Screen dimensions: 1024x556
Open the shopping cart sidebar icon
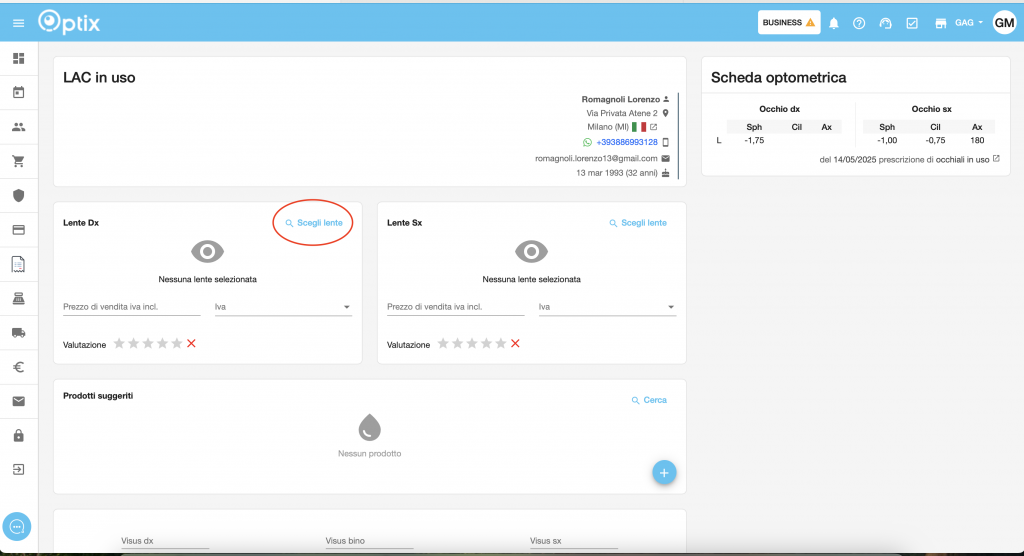[x=18, y=161]
